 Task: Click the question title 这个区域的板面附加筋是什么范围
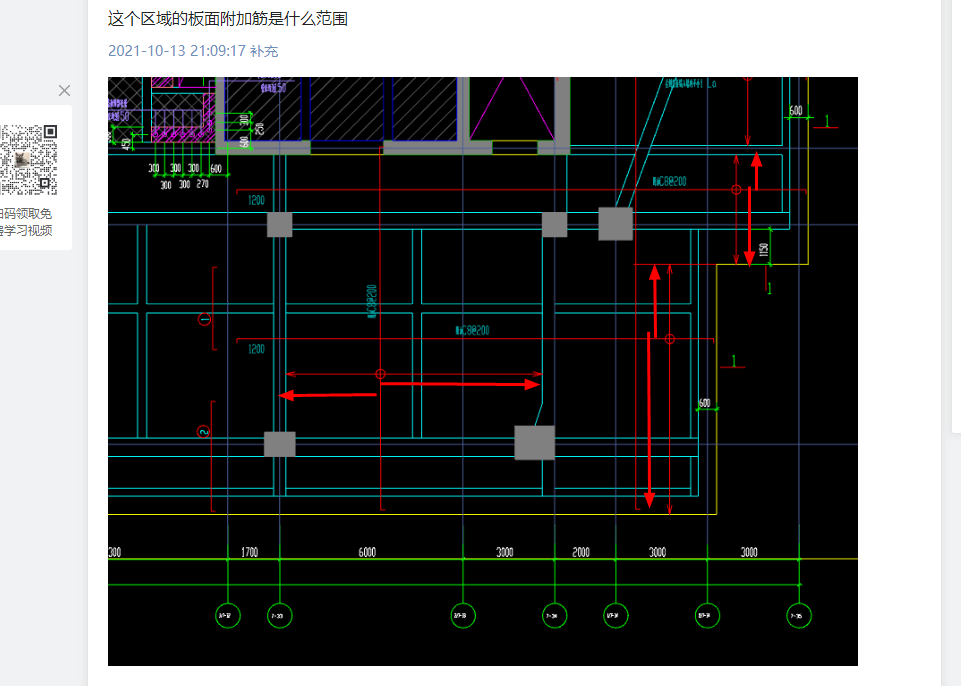coord(228,19)
